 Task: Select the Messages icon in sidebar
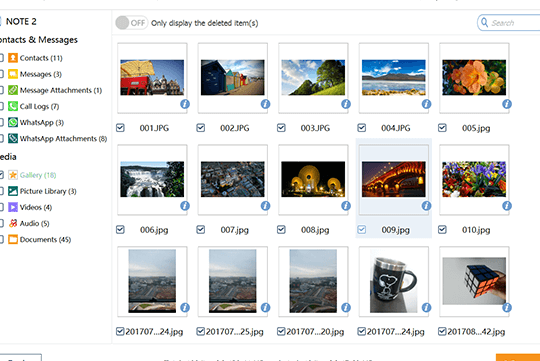[13, 74]
